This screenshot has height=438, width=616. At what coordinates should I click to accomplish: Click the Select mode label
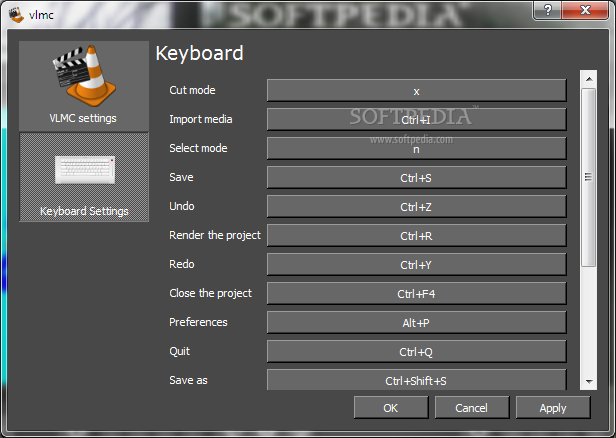(x=198, y=148)
